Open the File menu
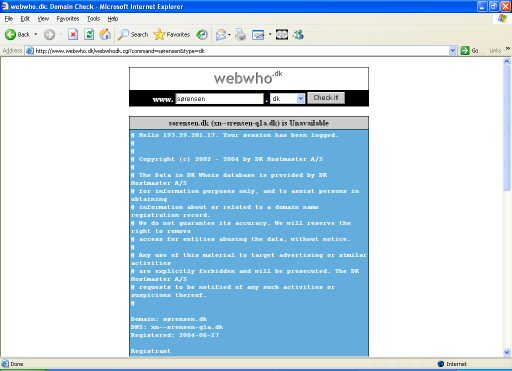Screen dimensions: 512x371 coord(9,19)
